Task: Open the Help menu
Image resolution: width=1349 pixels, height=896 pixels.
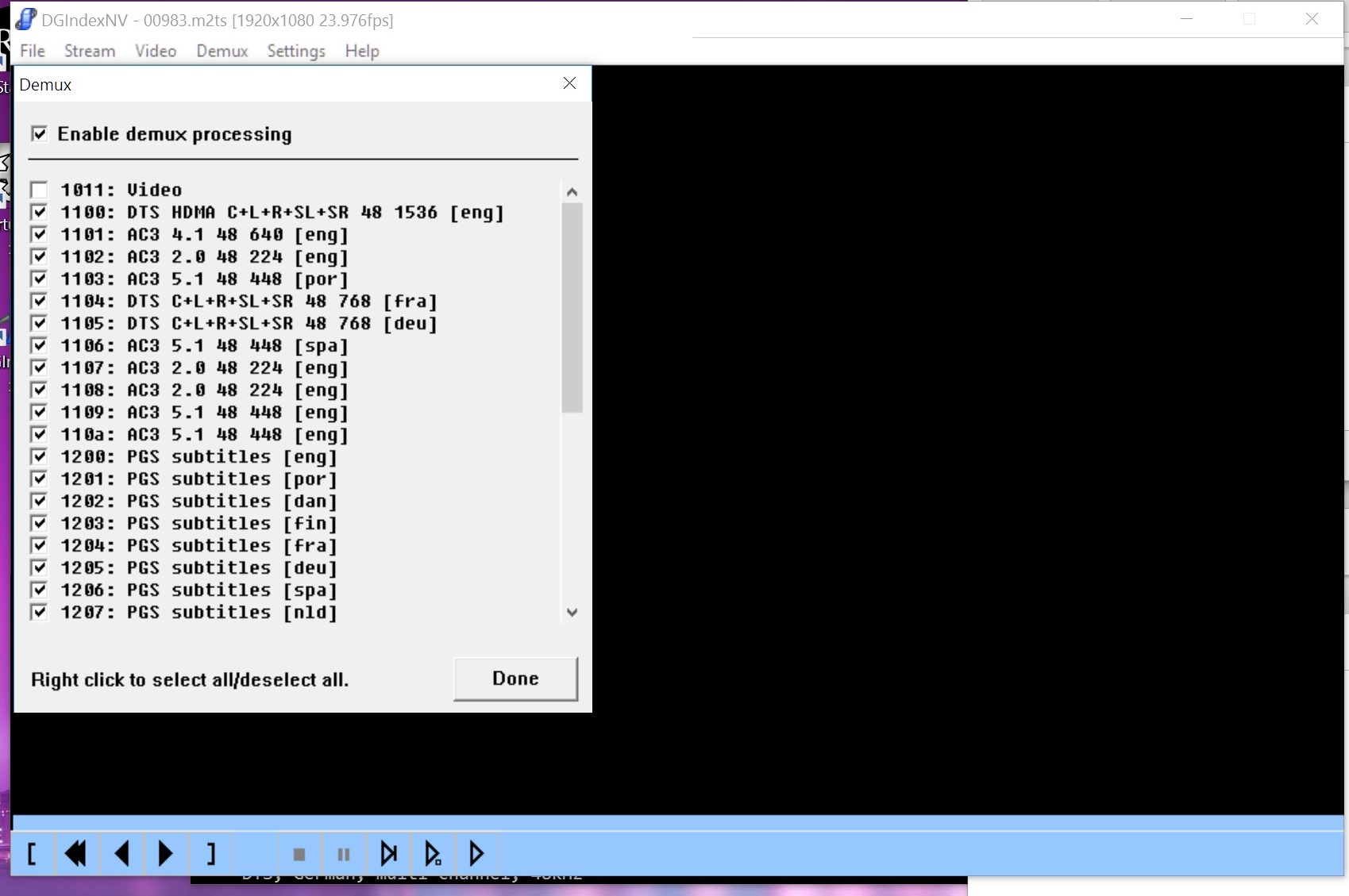Action: tap(362, 51)
